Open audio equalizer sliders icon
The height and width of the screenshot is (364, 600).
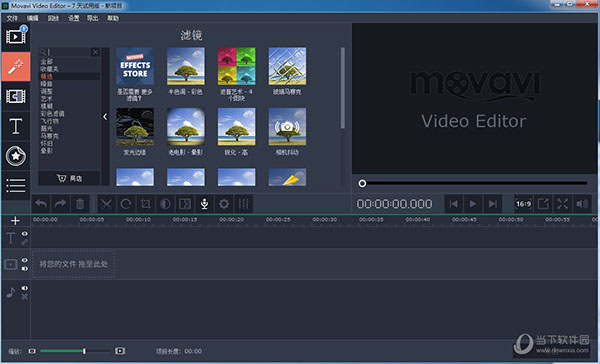click(x=243, y=204)
